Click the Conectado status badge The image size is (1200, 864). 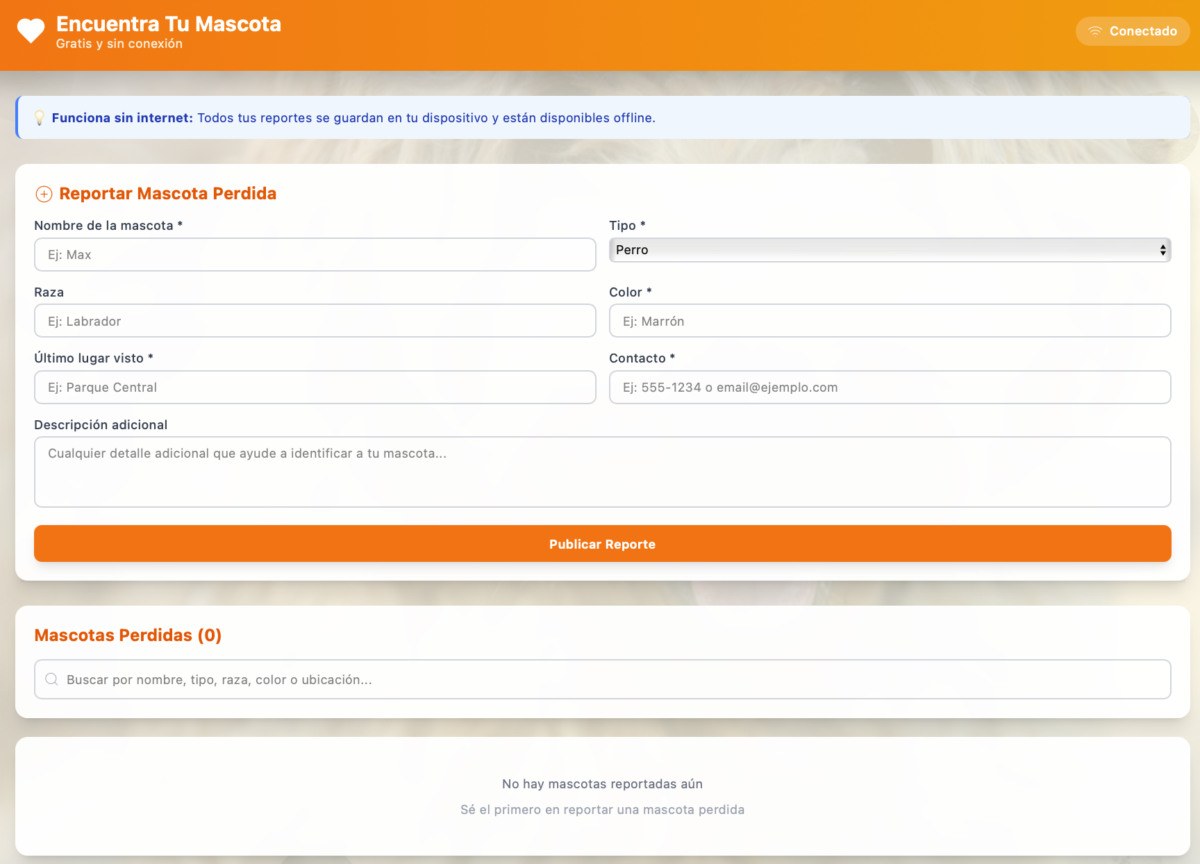pyautogui.click(x=1133, y=31)
